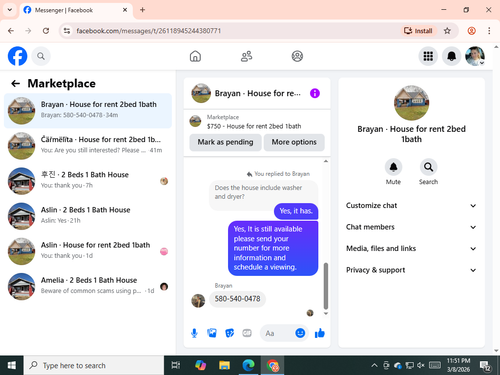Image resolution: width=500 pixels, height=375 pixels.
Task: Click the large listing photo in info panel
Action: (412, 103)
